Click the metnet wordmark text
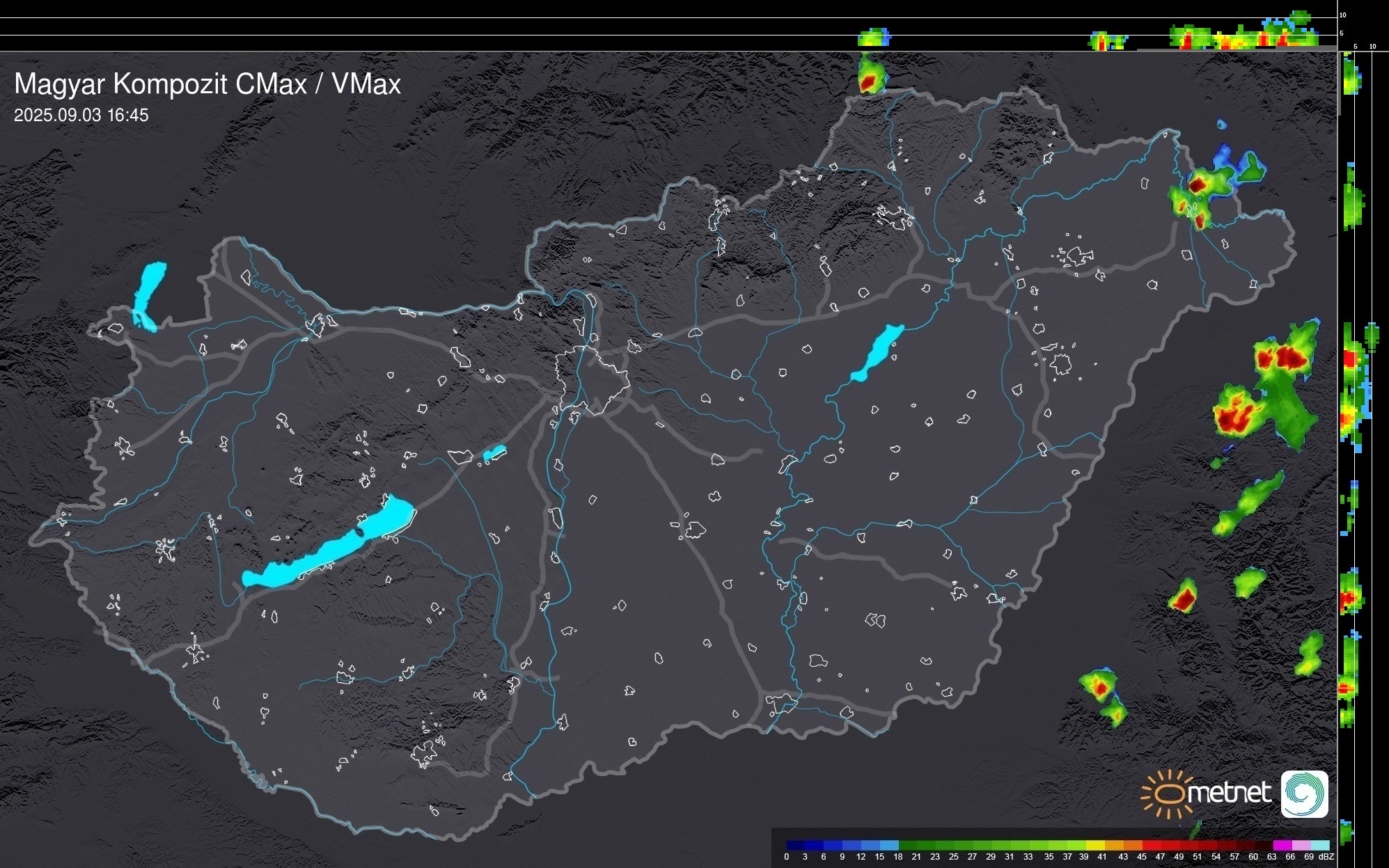1389x868 pixels. tap(1229, 794)
